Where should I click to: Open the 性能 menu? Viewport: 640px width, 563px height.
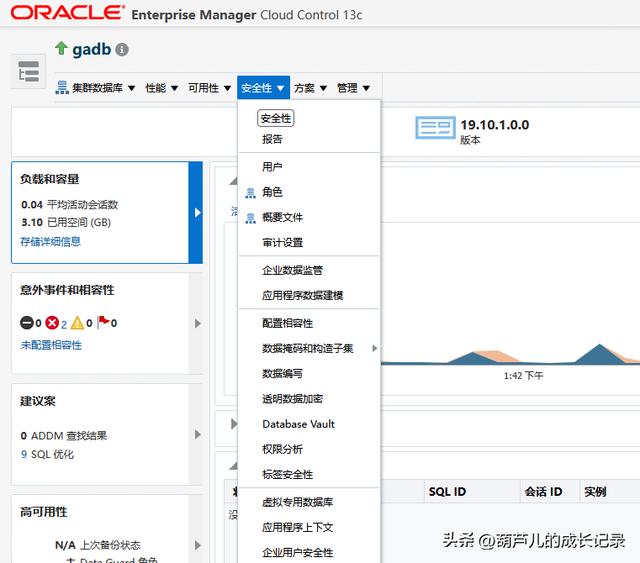[x=162, y=88]
